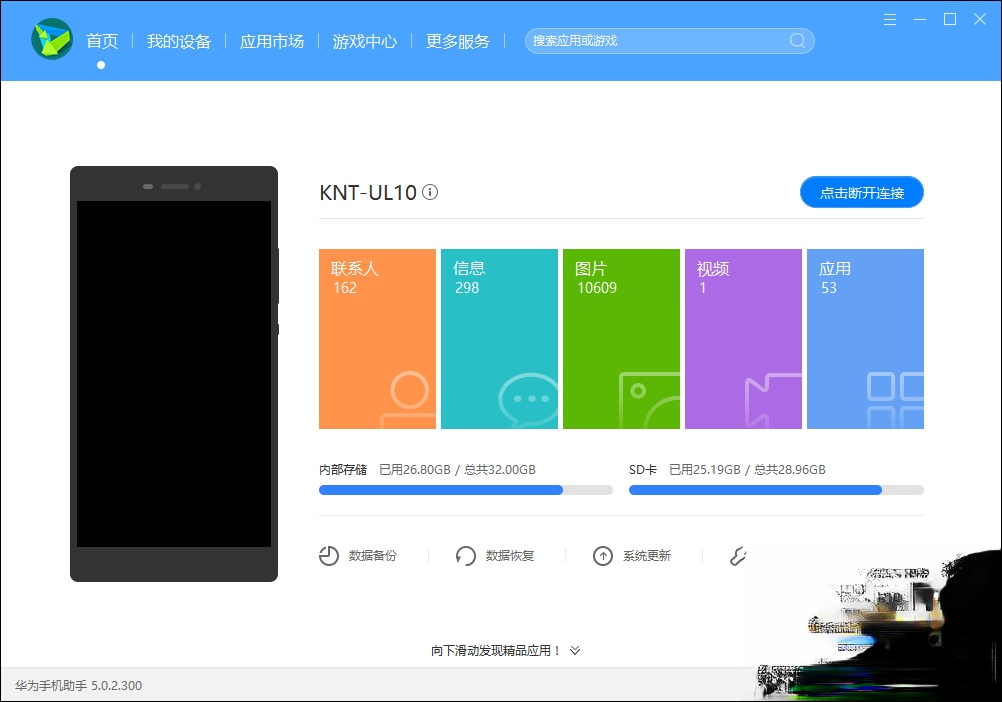Open the 图片 pictures tile
The height and width of the screenshot is (702, 1002).
(621, 338)
